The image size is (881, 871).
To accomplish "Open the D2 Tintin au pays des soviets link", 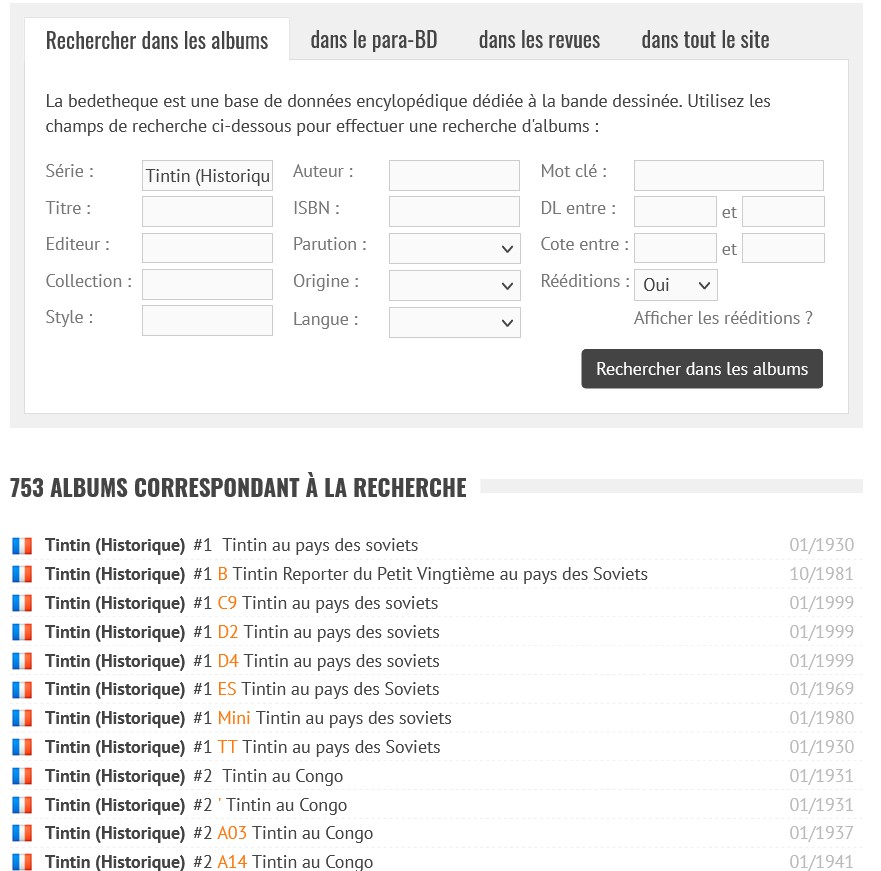I will tap(340, 632).
